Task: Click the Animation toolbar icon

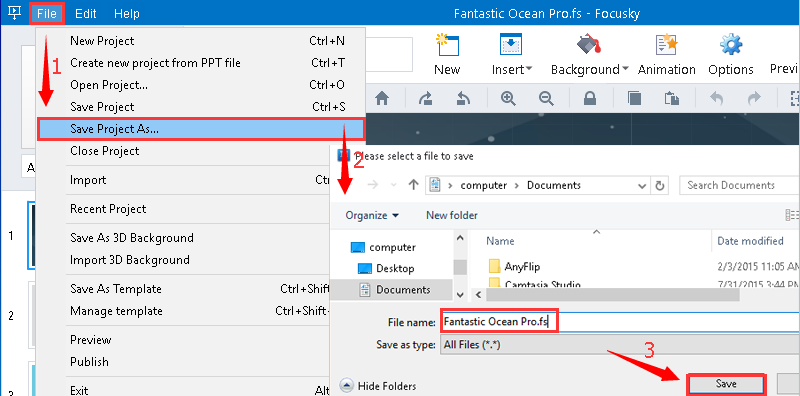Action: (667, 54)
